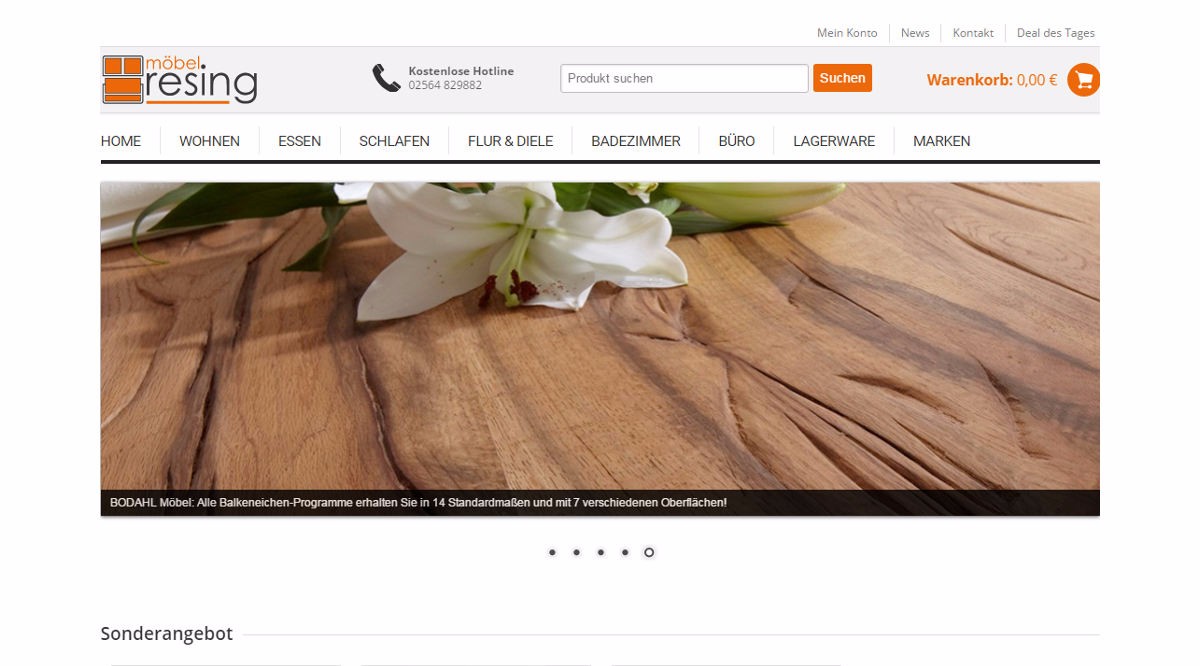Visit the Deal des Tages link
The width and height of the screenshot is (1200, 666).
click(1055, 33)
